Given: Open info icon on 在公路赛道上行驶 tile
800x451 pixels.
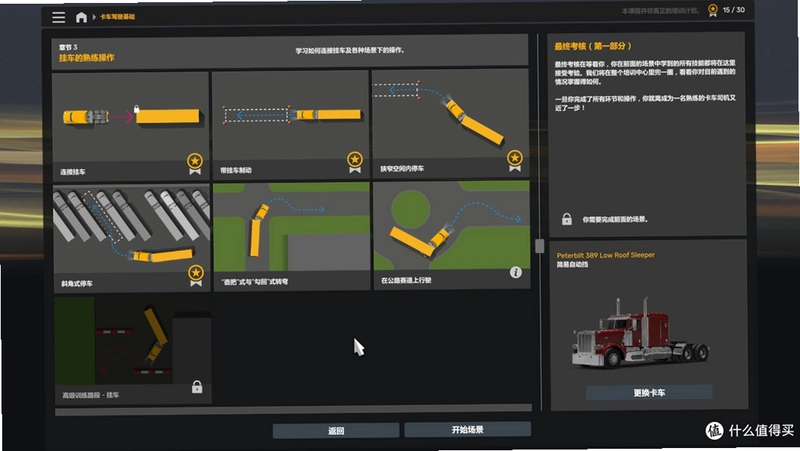Looking at the screenshot, I should click(516, 272).
